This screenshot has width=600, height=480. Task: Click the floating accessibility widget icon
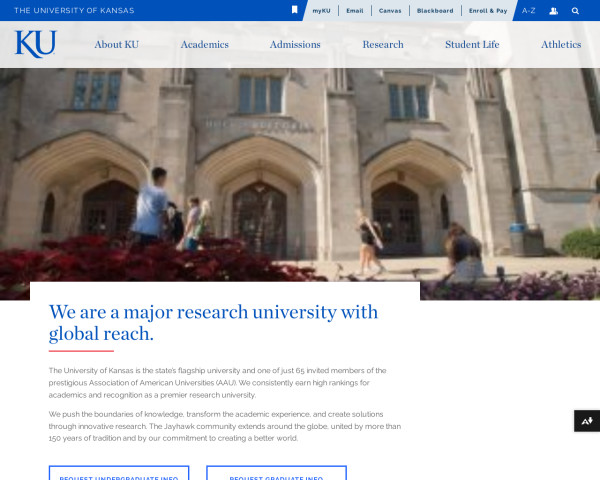coord(587,420)
